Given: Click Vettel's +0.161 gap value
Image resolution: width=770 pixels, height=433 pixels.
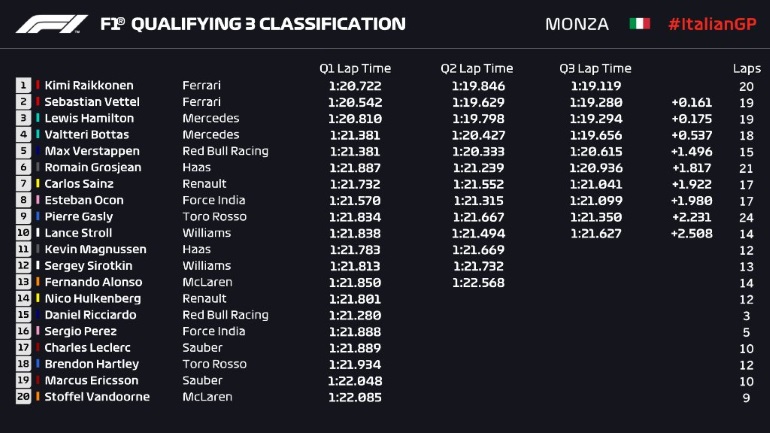Looking at the screenshot, I should tap(692, 102).
